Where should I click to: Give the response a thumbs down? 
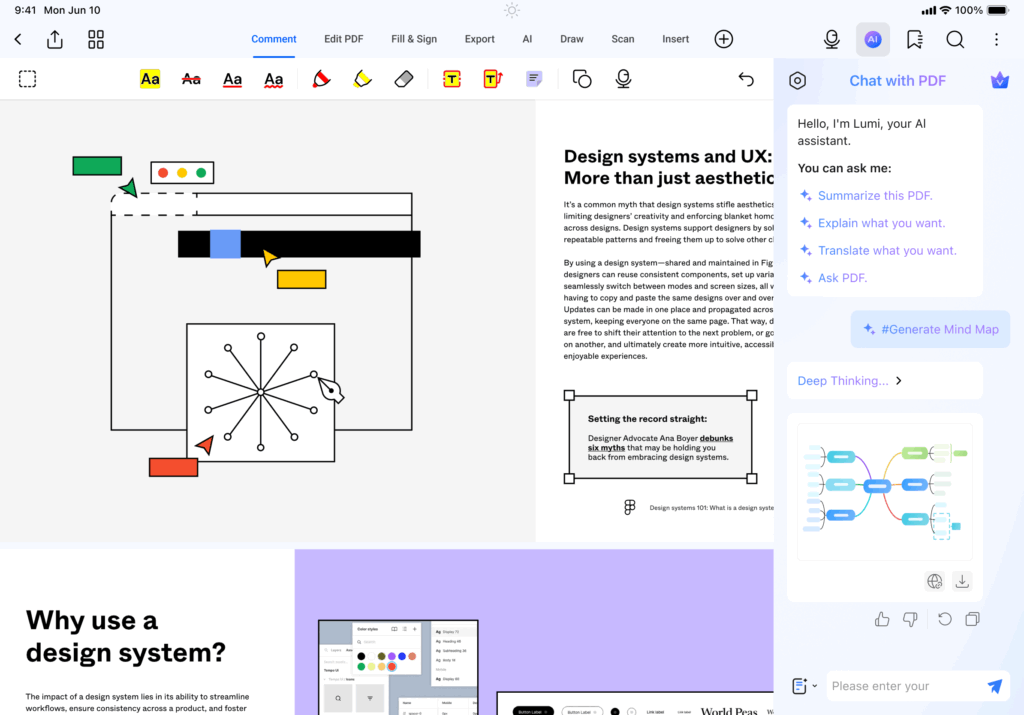pos(910,619)
